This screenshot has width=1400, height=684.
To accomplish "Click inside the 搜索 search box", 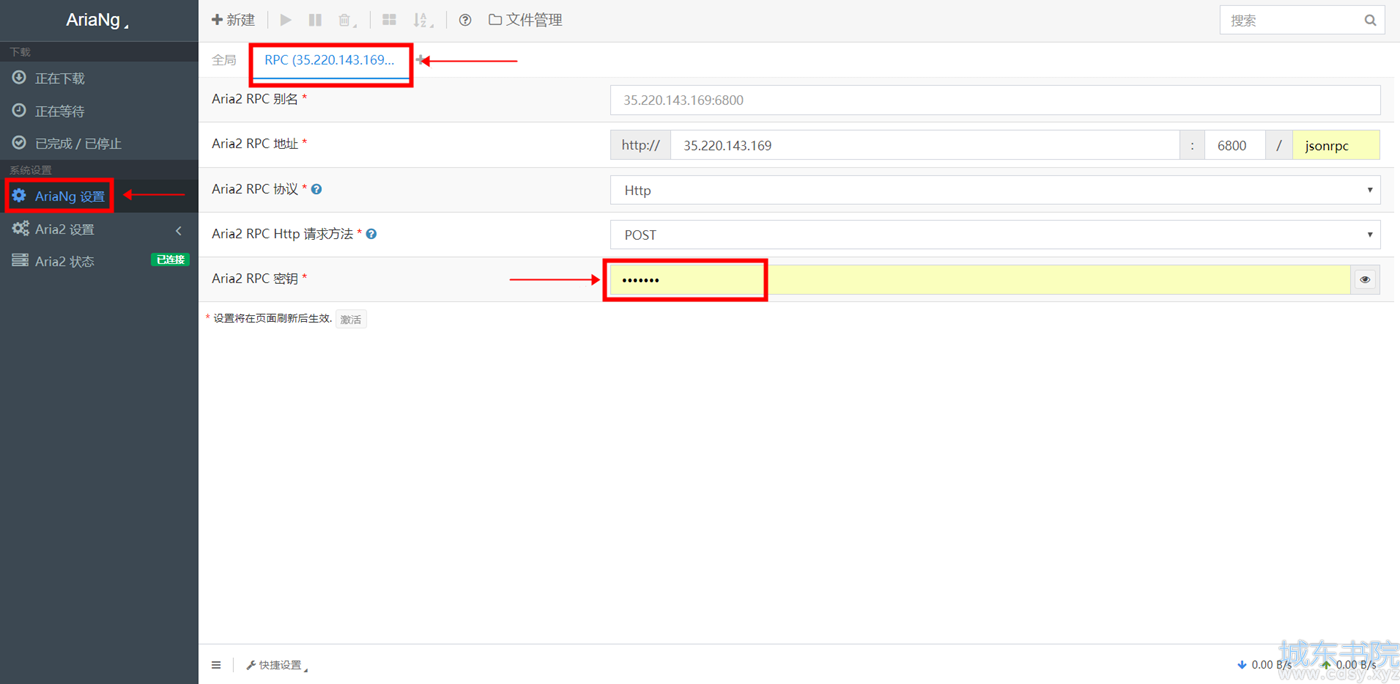I will tap(1290, 20).
